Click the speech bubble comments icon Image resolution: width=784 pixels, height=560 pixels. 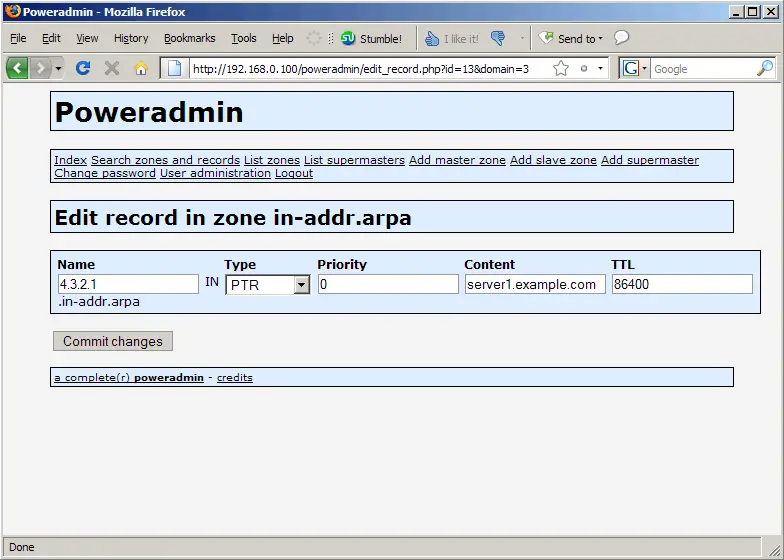point(622,38)
